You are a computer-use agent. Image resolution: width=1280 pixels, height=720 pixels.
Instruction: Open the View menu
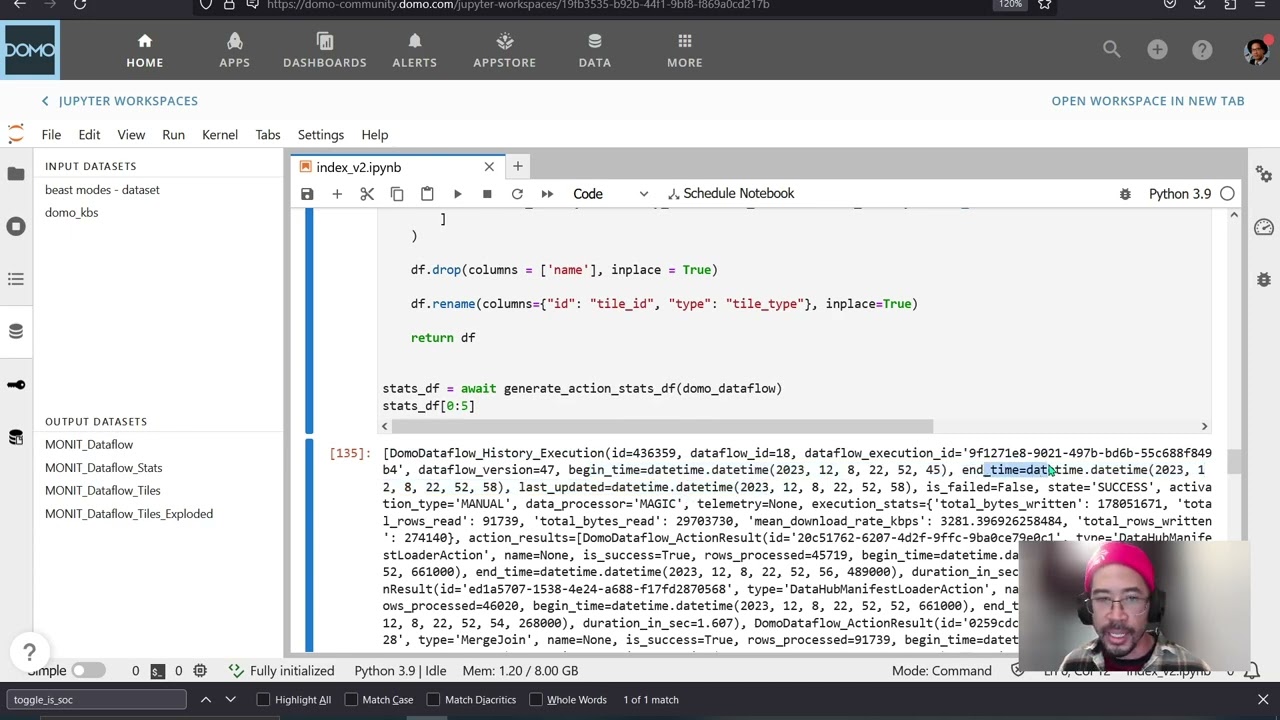[x=131, y=135]
